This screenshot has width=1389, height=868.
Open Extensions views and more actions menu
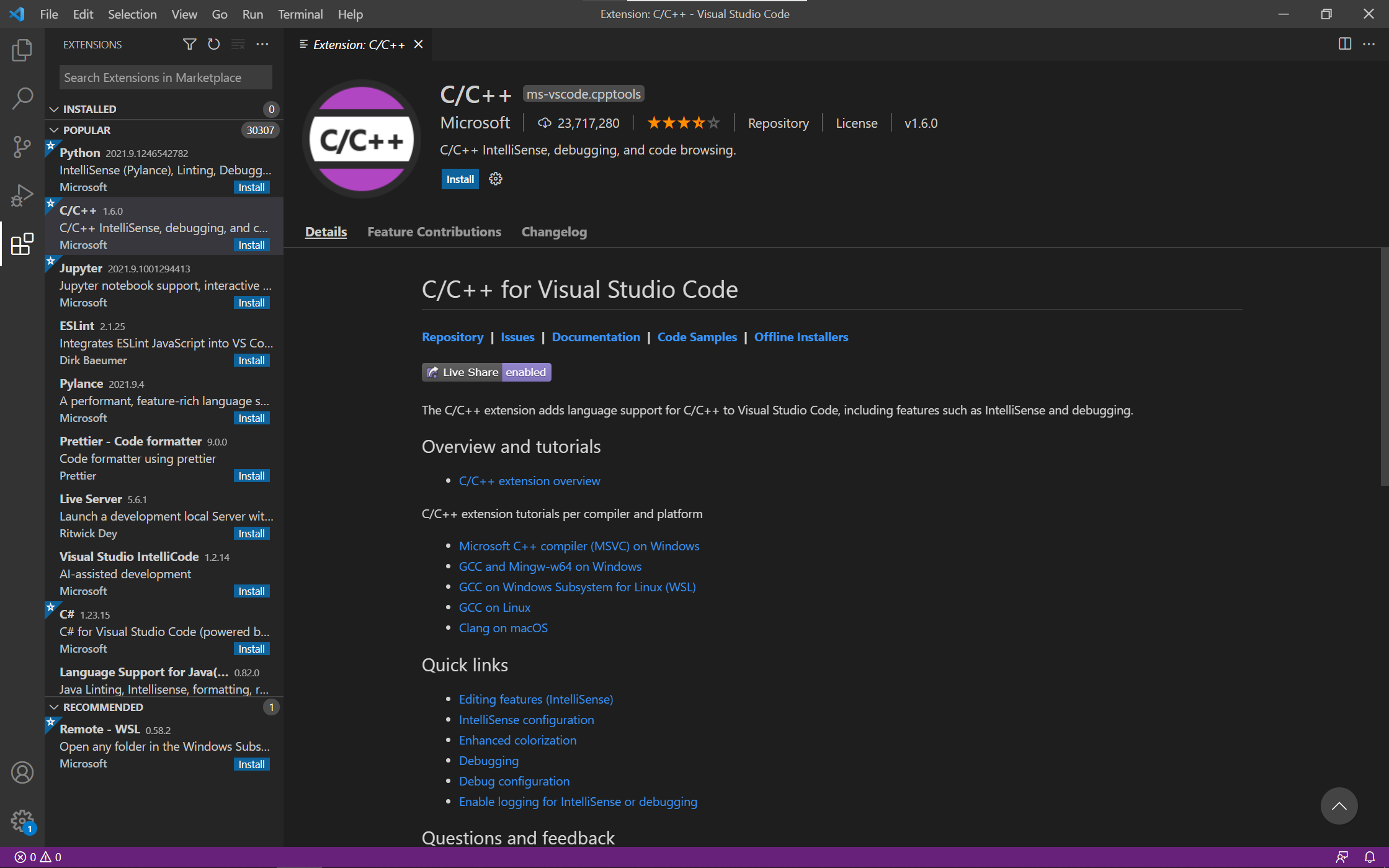pyautogui.click(x=262, y=44)
